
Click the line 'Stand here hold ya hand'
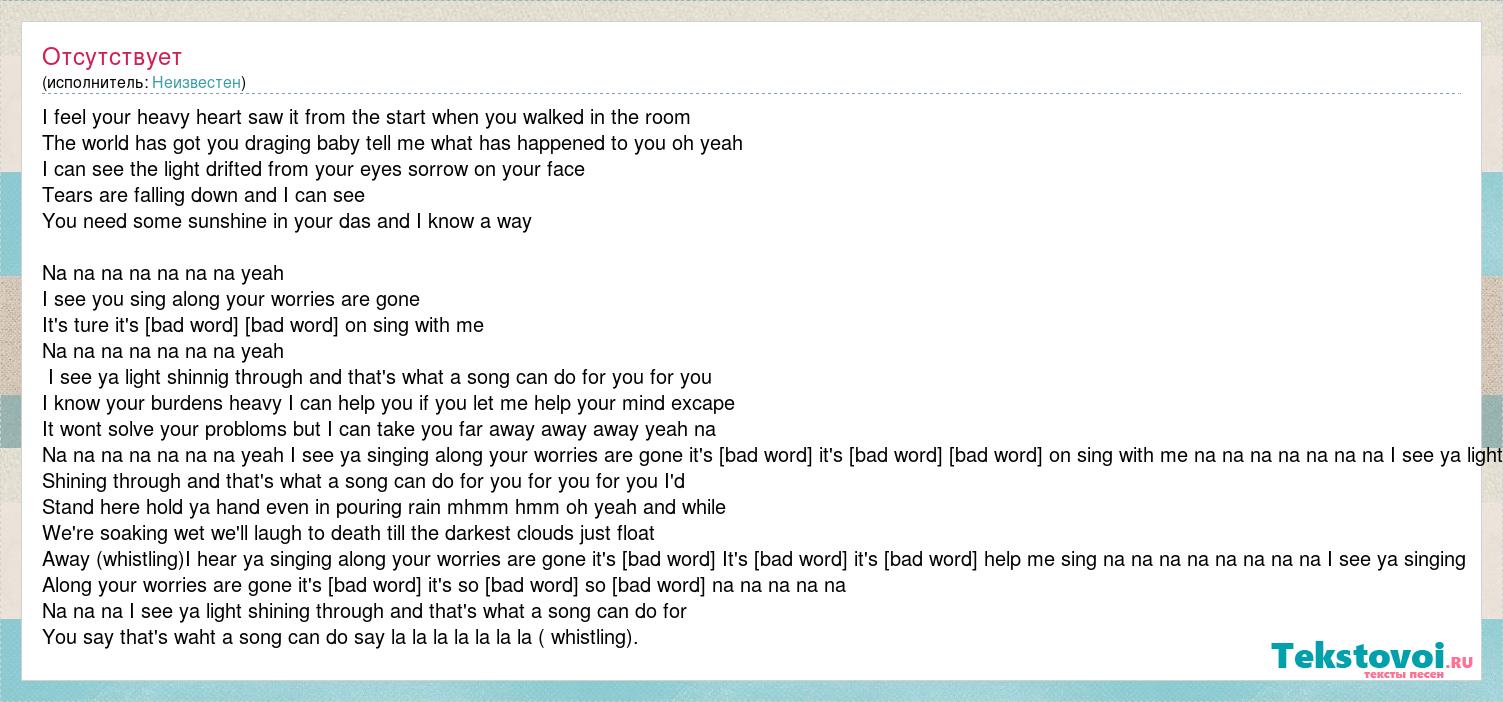(384, 508)
